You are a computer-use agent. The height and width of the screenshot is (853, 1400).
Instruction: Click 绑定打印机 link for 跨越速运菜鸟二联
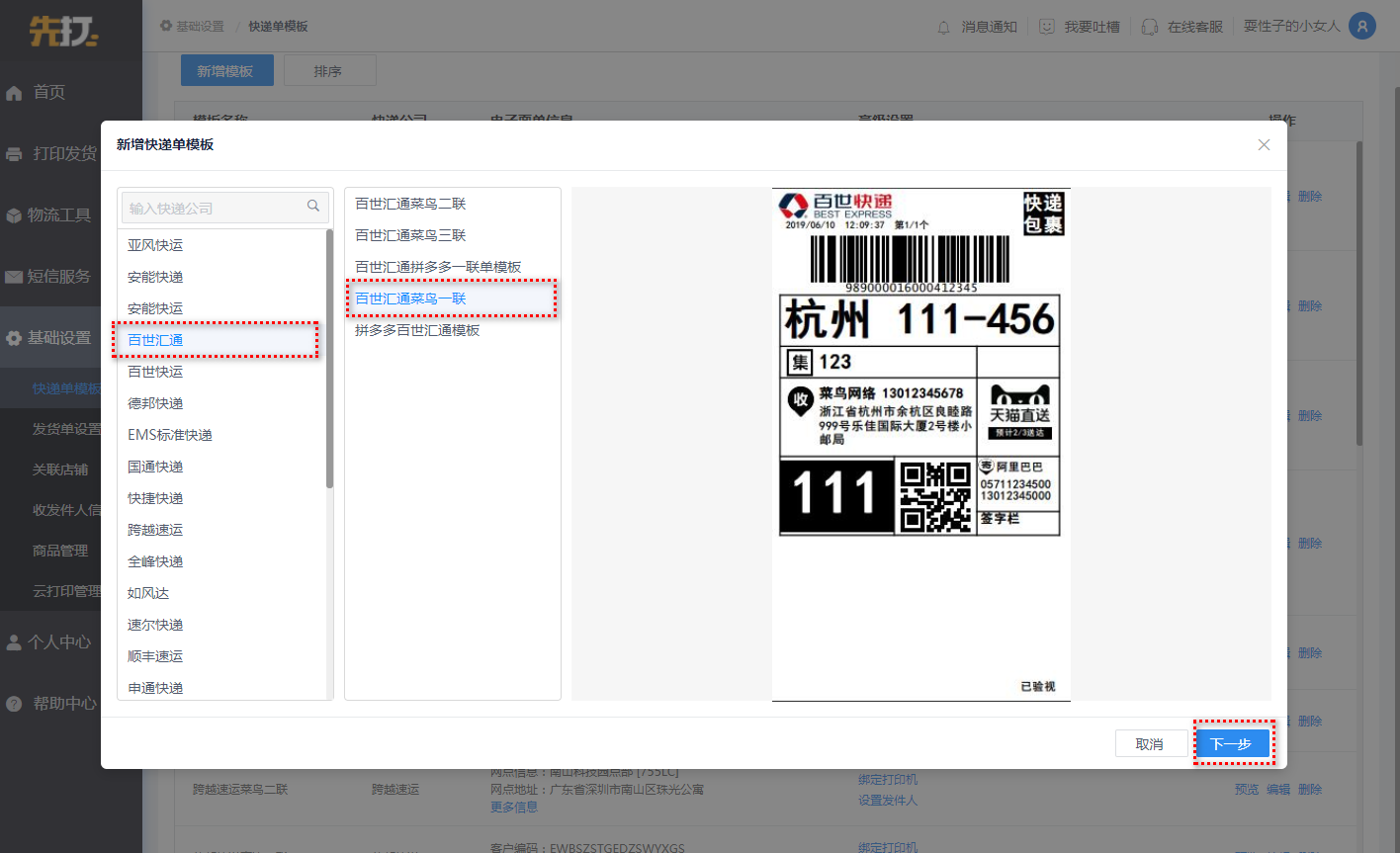tap(888, 780)
